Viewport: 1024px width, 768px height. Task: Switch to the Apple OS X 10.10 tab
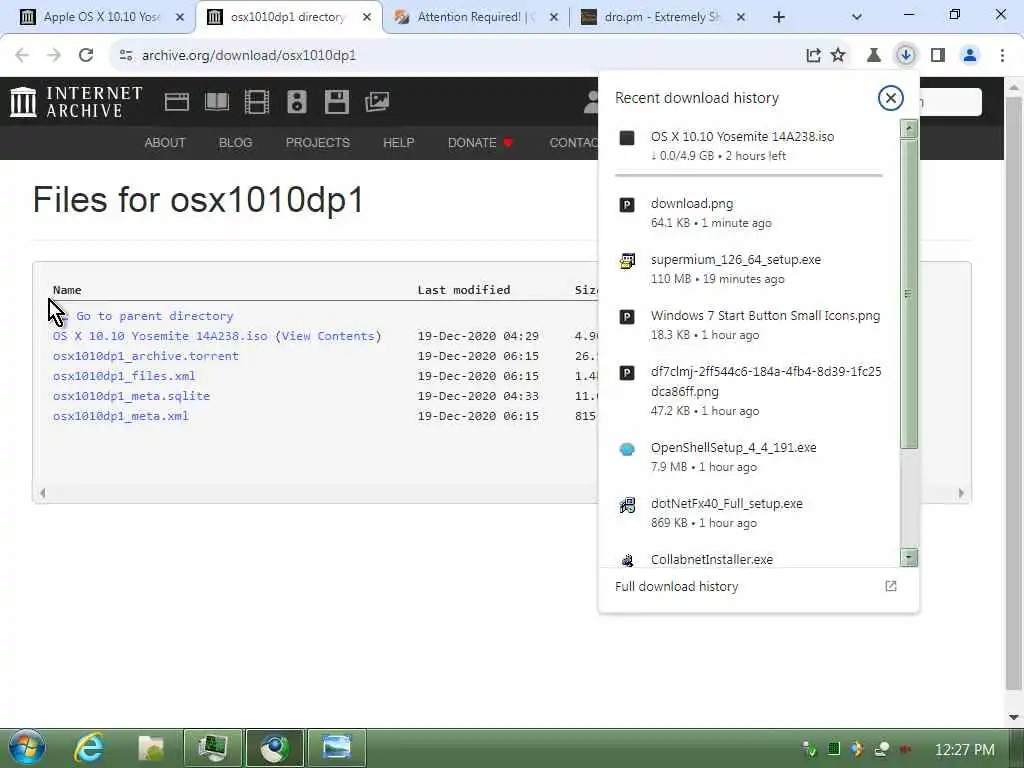point(101,17)
